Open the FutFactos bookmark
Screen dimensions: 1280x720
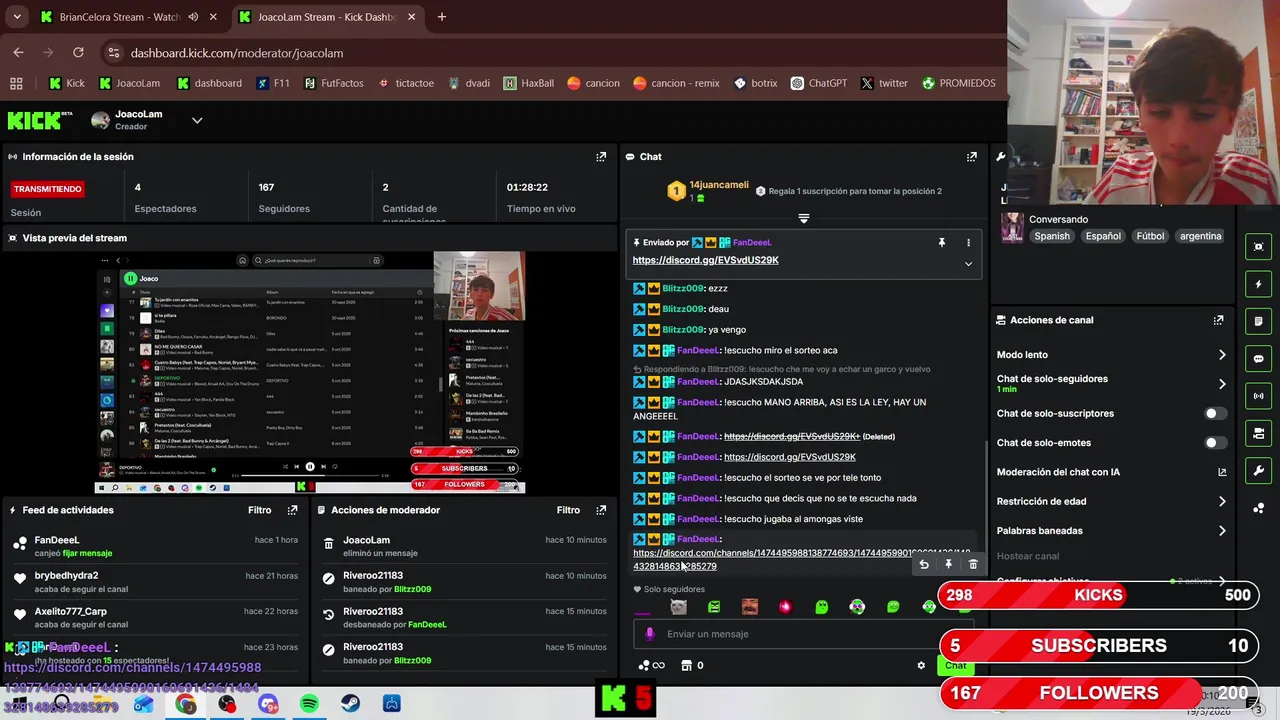point(333,83)
